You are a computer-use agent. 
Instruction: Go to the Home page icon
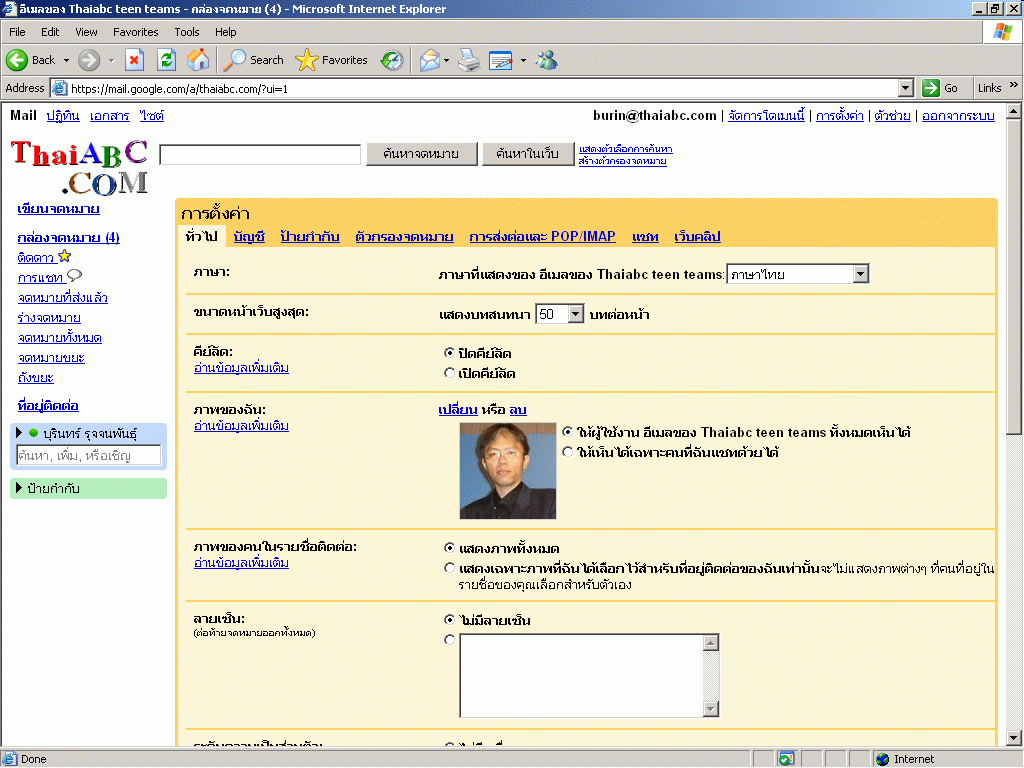click(198, 60)
